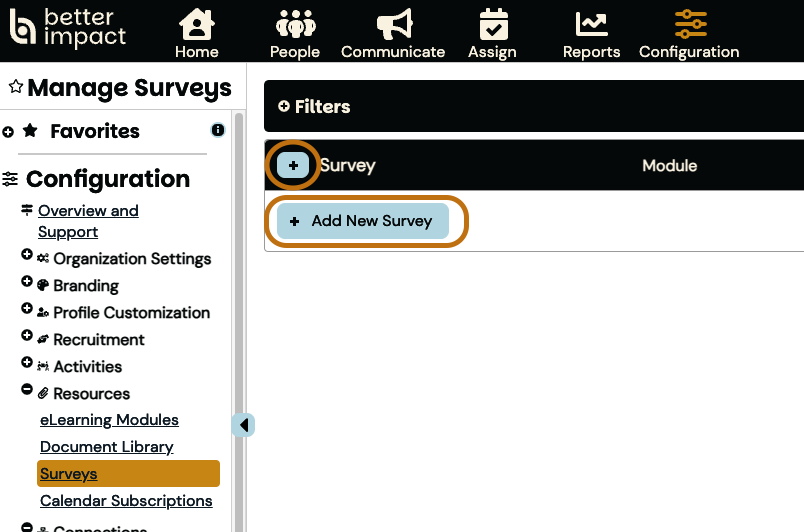The height and width of the screenshot is (532, 804).
Task: Open the People icon in top bar
Action: click(x=295, y=24)
